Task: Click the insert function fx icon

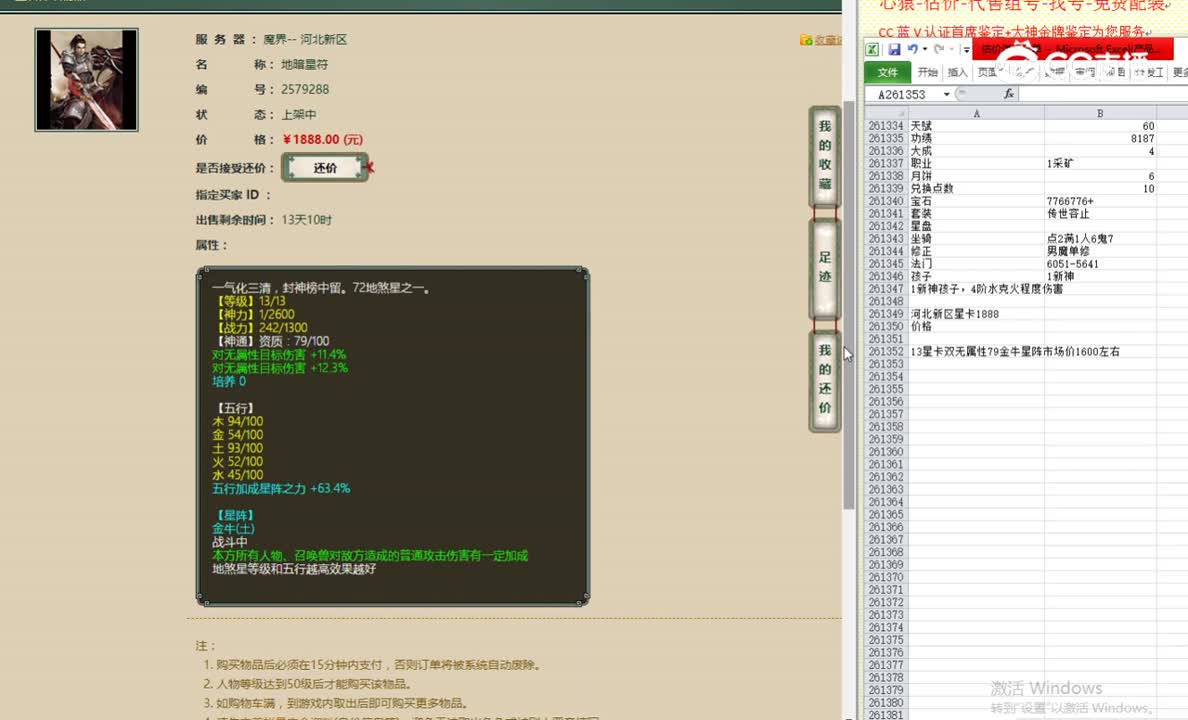Action: [x=1008, y=94]
